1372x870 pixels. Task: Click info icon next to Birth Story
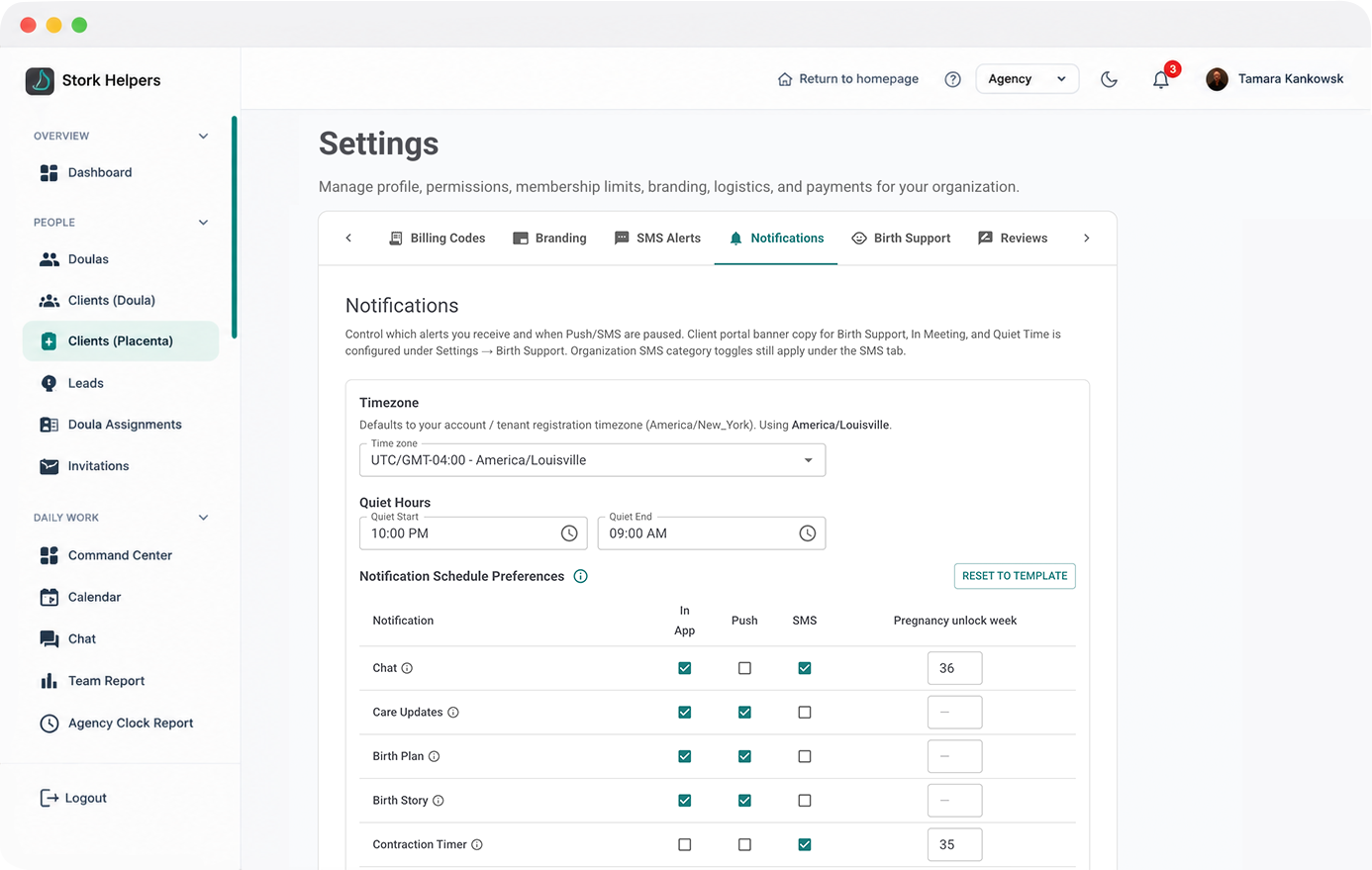coord(439,801)
